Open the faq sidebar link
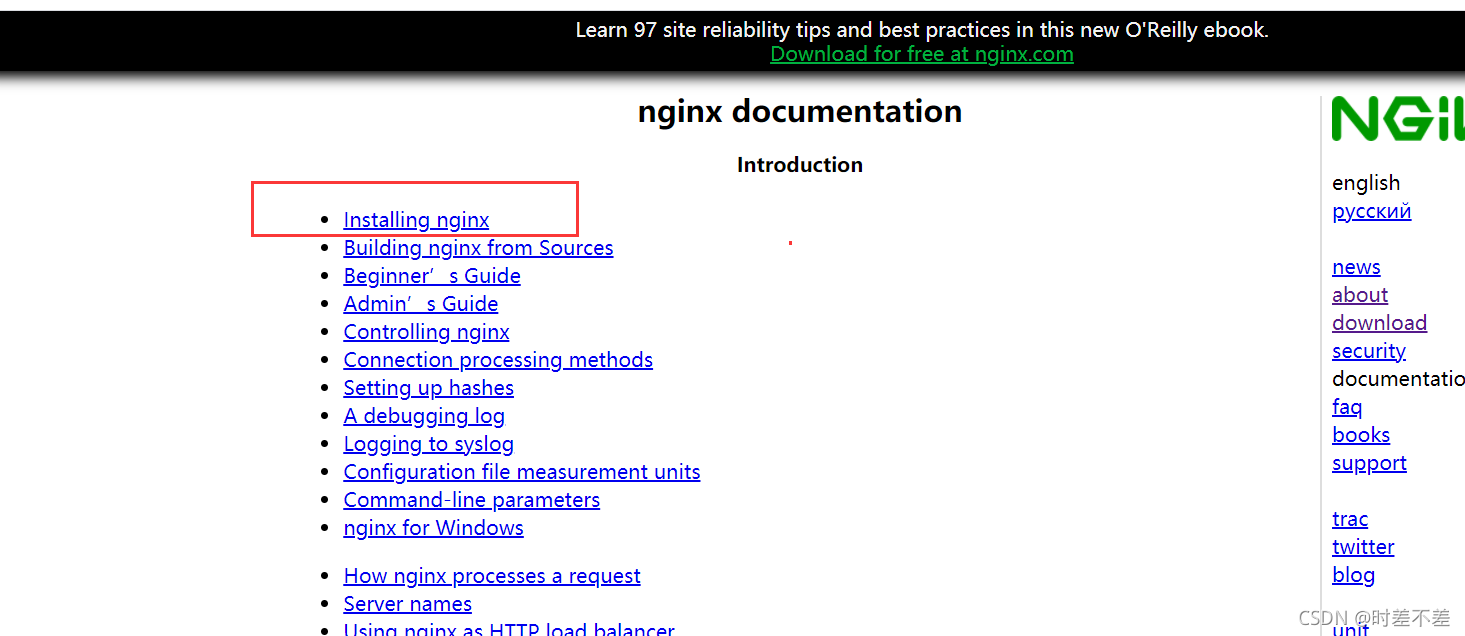 tap(1347, 407)
